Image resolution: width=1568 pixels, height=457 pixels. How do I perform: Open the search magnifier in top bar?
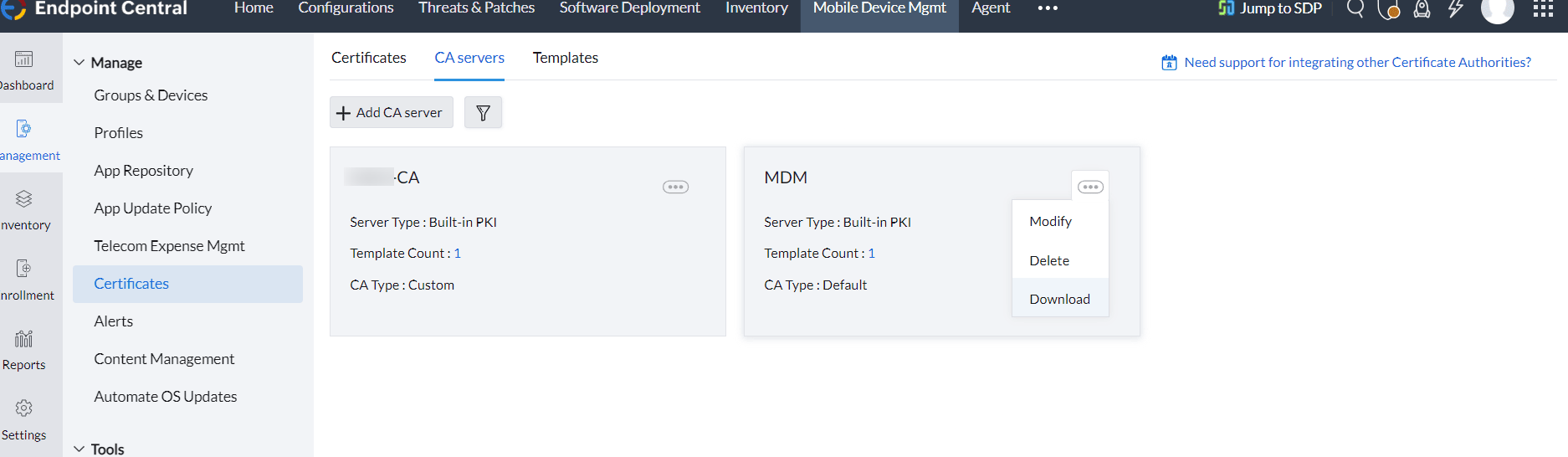click(x=1355, y=9)
